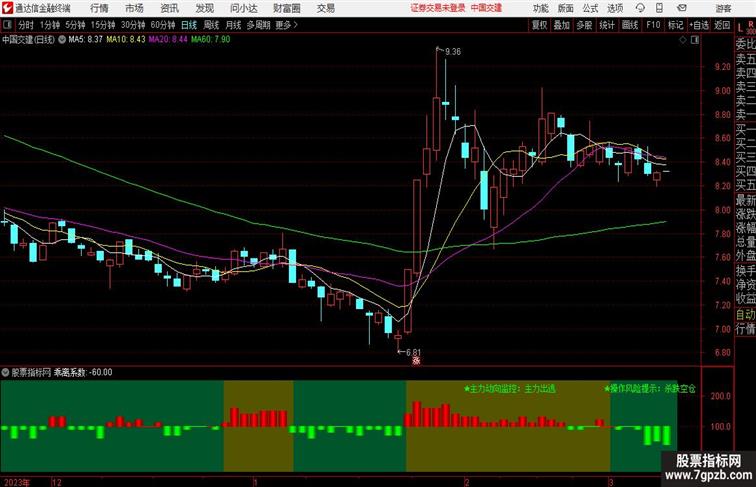Add stock via +自选 button
Image resolution: width=756 pixels, height=487 pixels.
[699, 25]
